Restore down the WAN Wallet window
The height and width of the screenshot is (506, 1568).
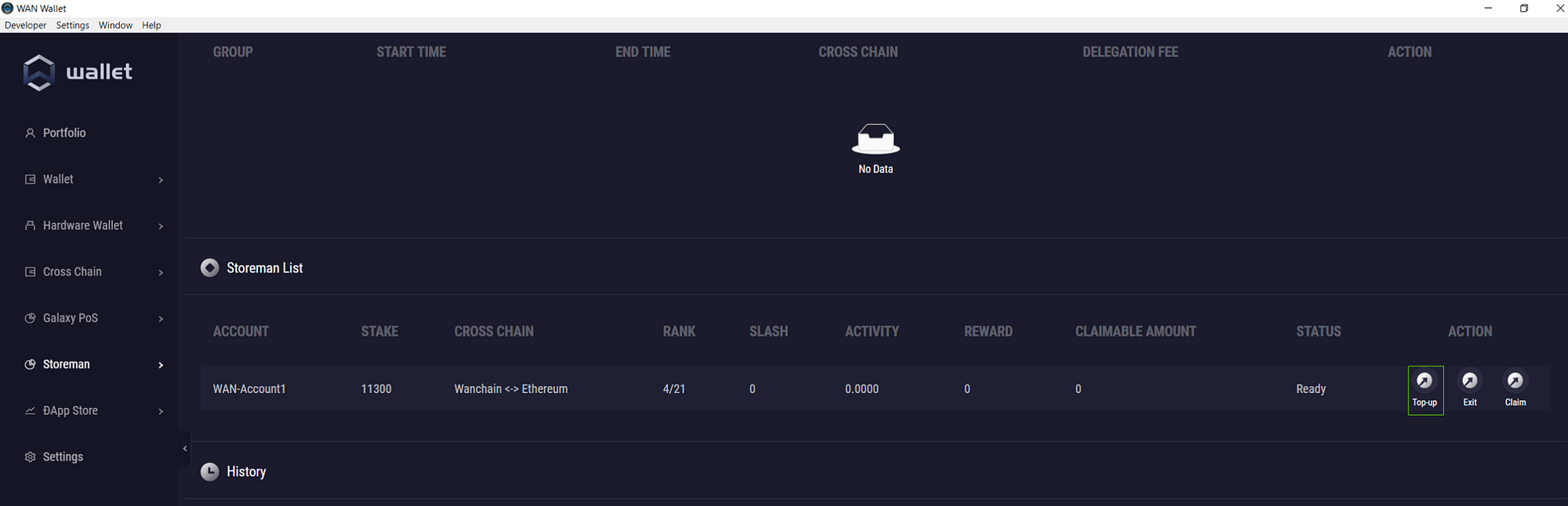click(x=1524, y=8)
